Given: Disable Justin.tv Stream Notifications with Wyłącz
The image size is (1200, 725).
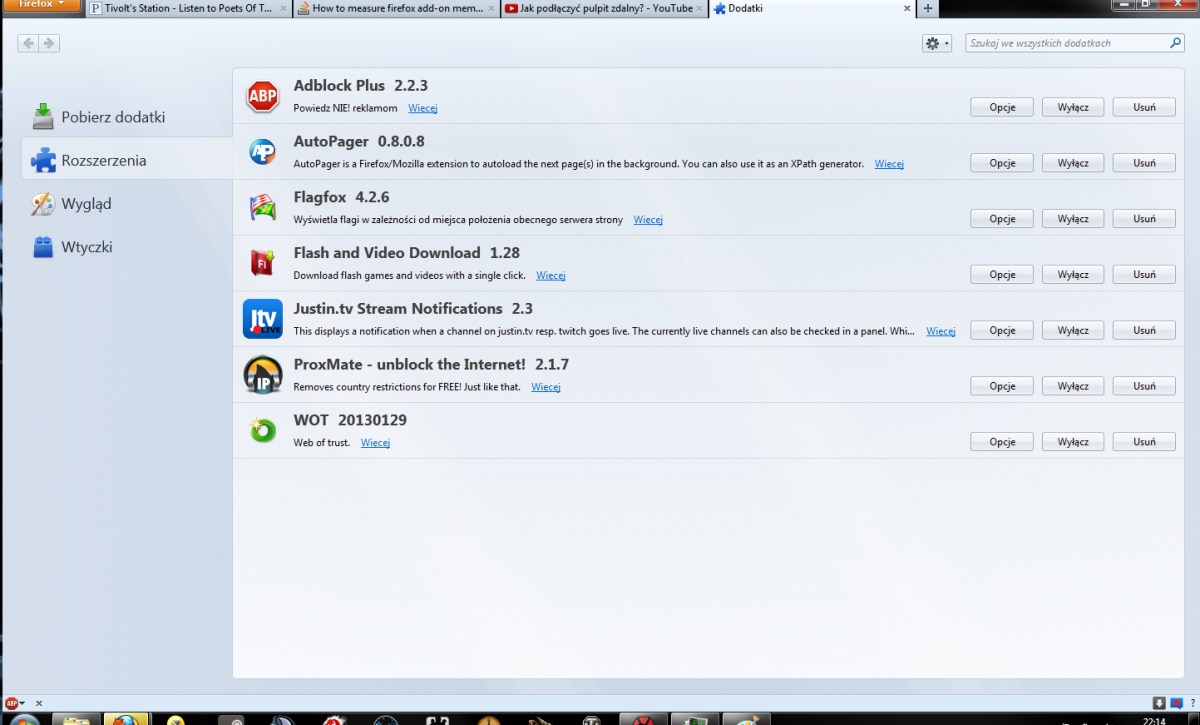Looking at the screenshot, I should [x=1073, y=331].
